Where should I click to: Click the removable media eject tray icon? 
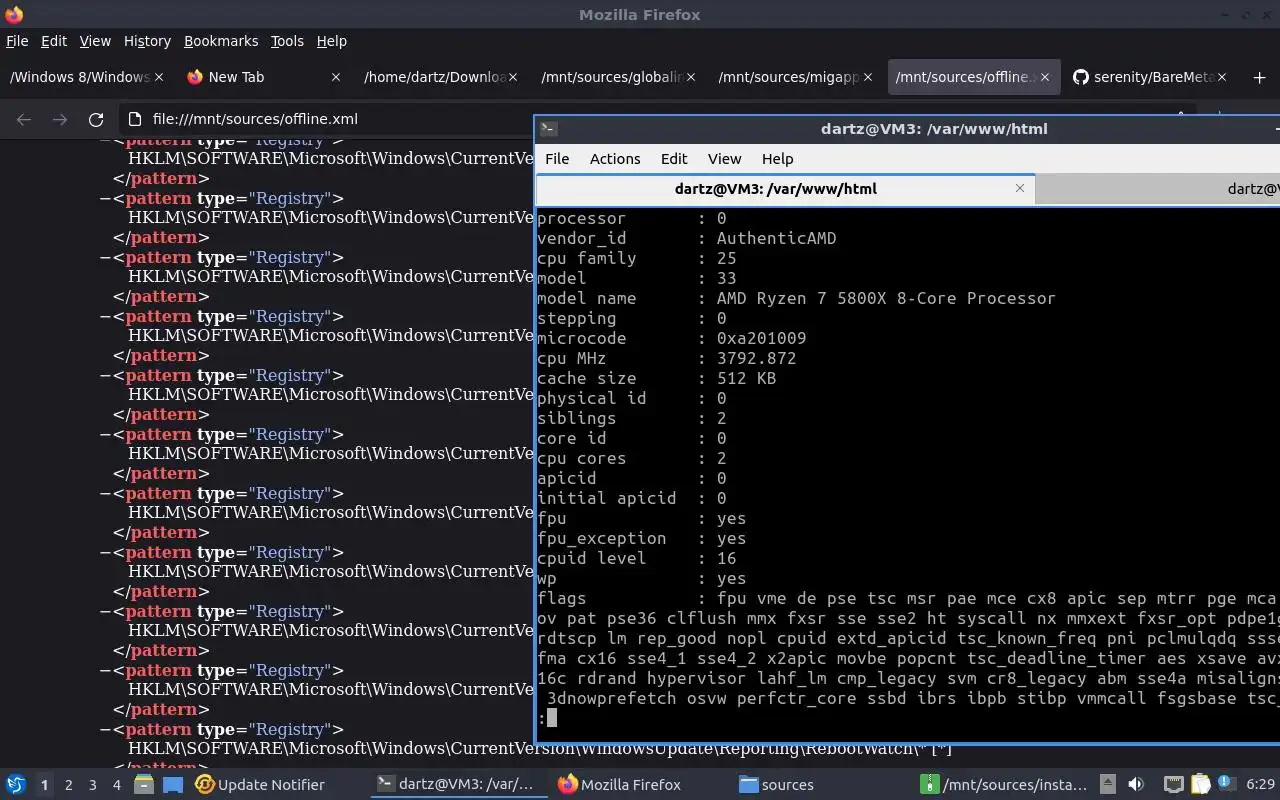click(x=1108, y=785)
